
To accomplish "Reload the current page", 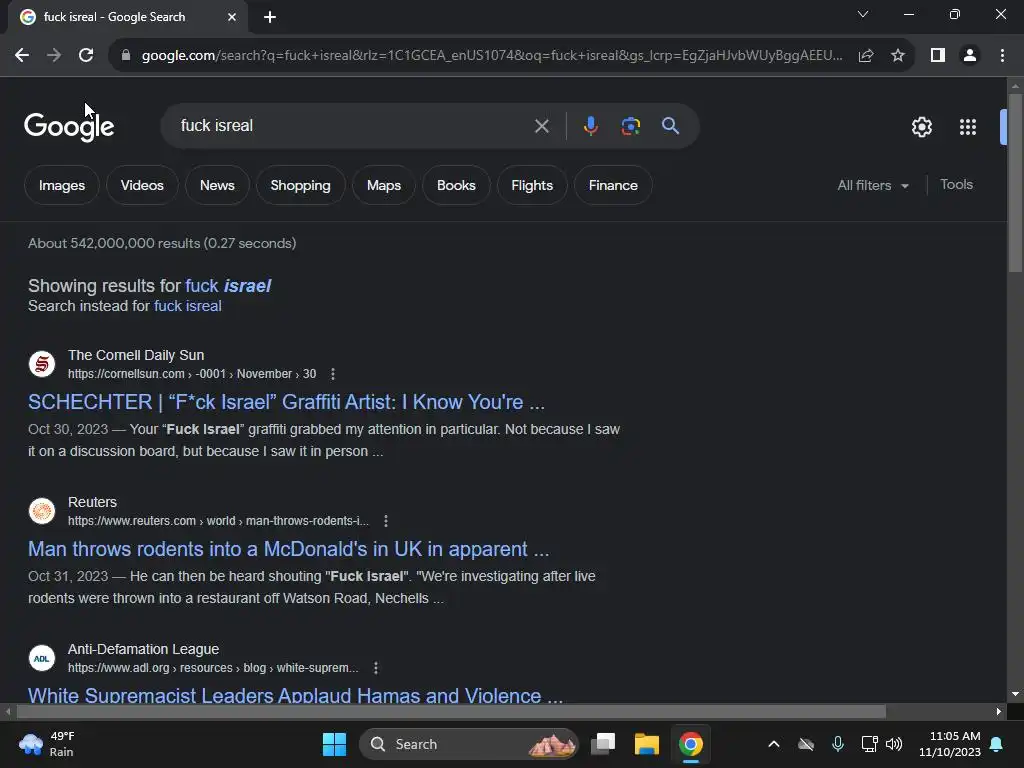I will 86,56.
